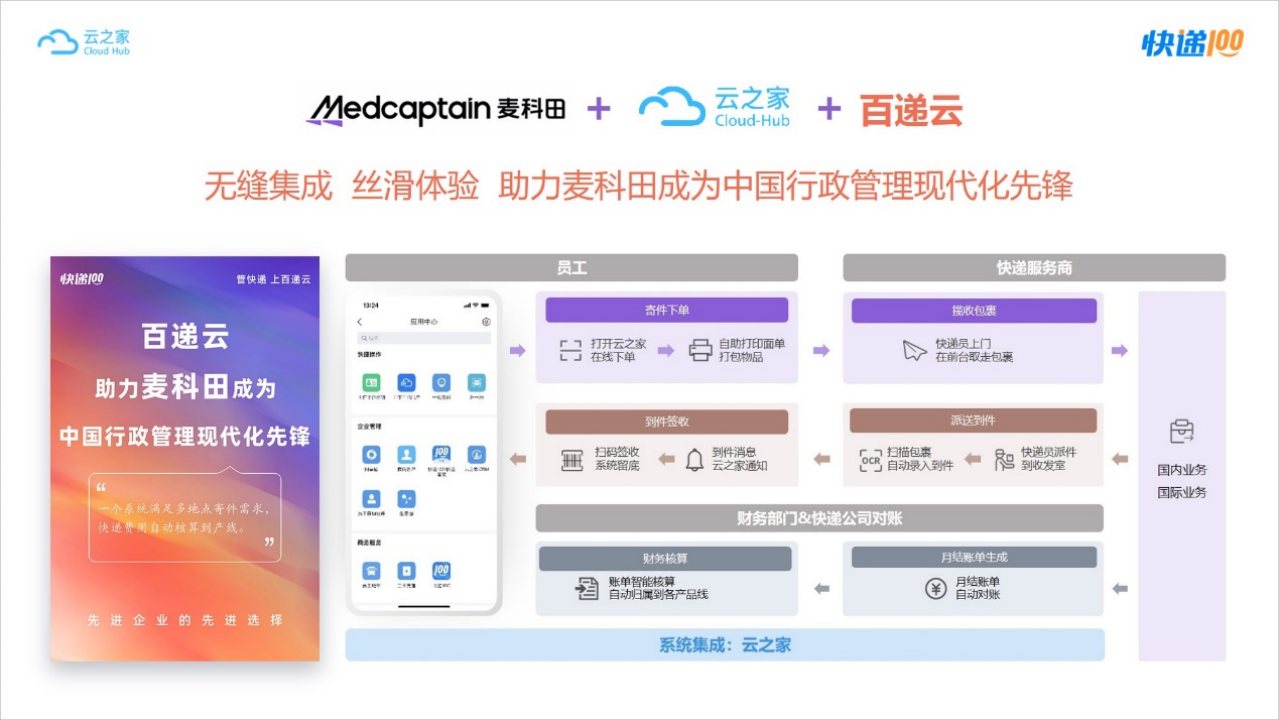Select the 派送到件 brown header

974,421
